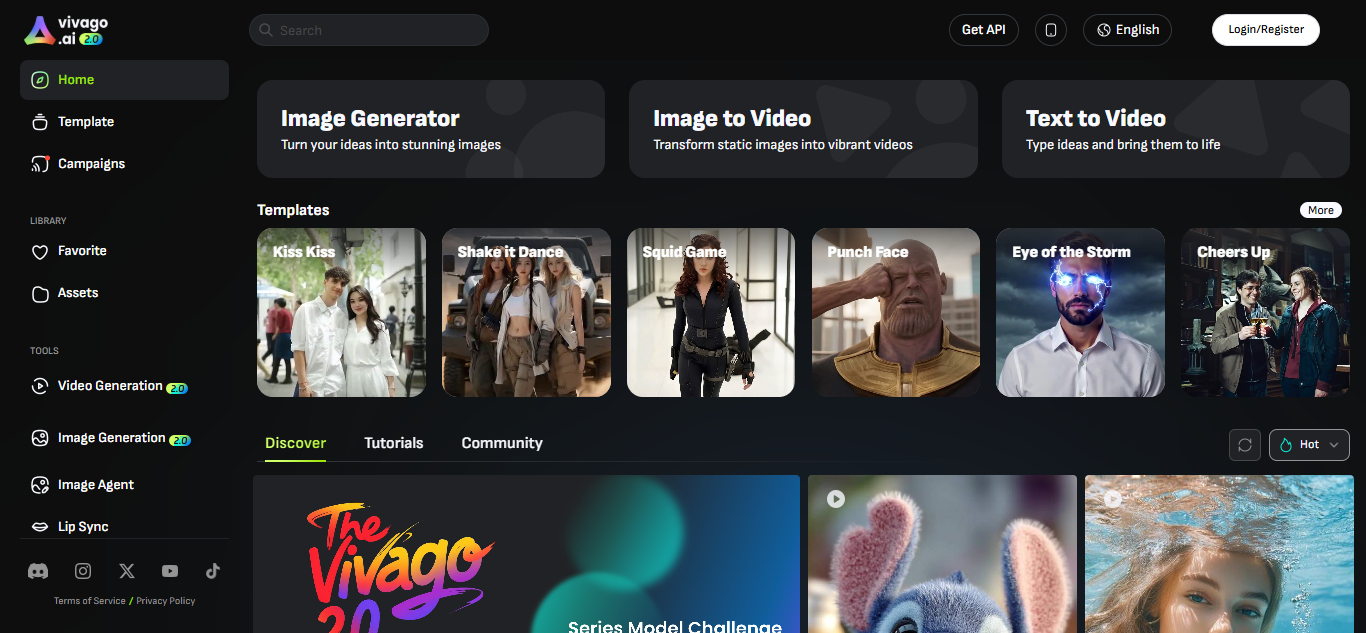
Task: Click the refresh icon beside Hot
Action: click(x=1244, y=445)
